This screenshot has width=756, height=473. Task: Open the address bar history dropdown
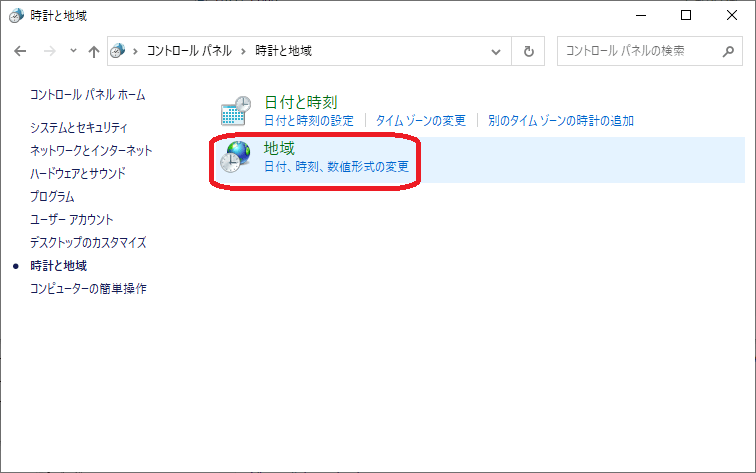point(497,50)
